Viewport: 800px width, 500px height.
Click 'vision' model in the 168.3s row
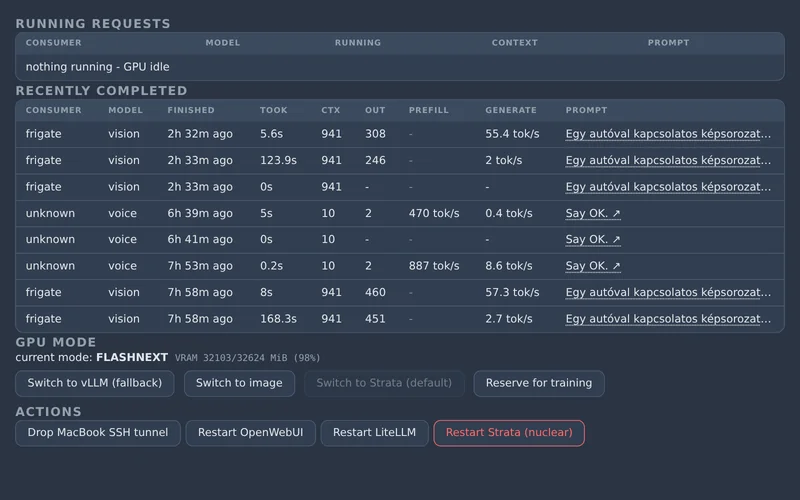[123, 319]
